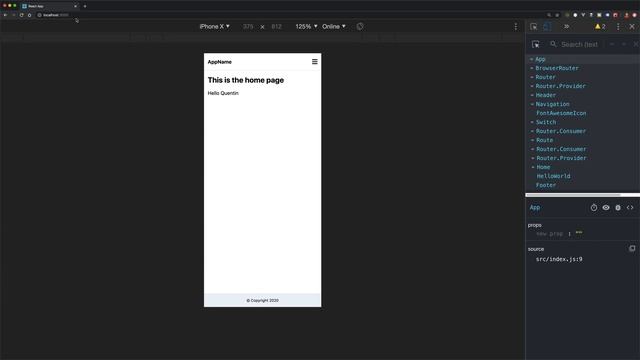Click the 'props' section label
This screenshot has width=640, height=360.
coord(534,225)
